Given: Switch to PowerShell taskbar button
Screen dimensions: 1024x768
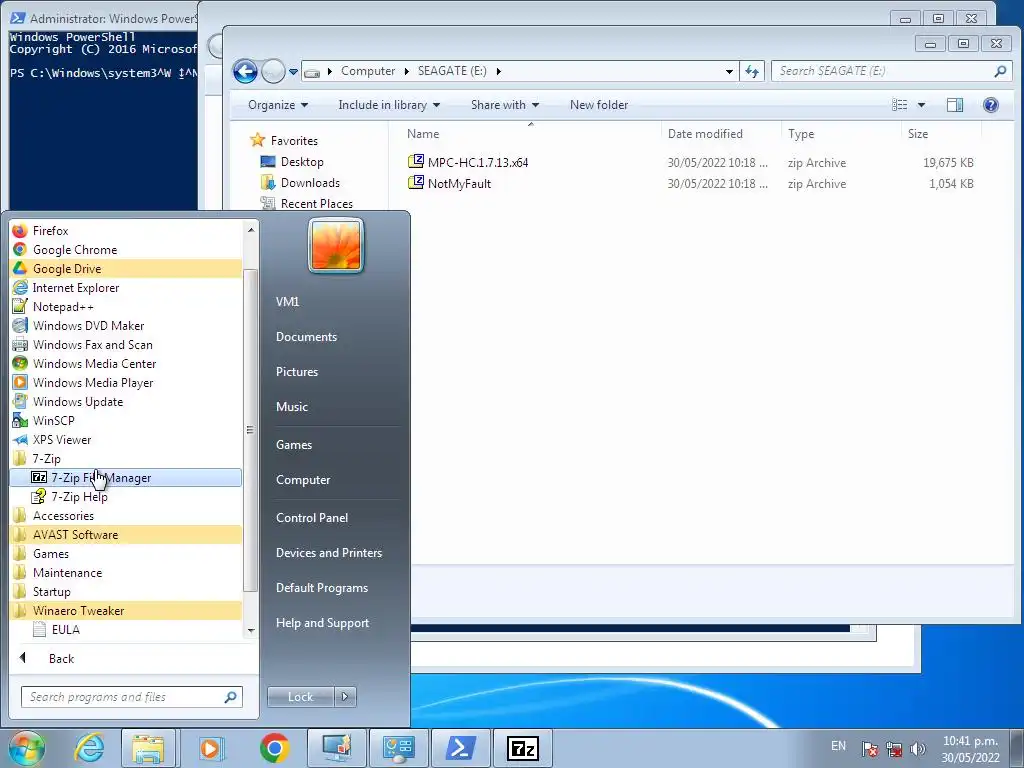Looking at the screenshot, I should [x=460, y=748].
